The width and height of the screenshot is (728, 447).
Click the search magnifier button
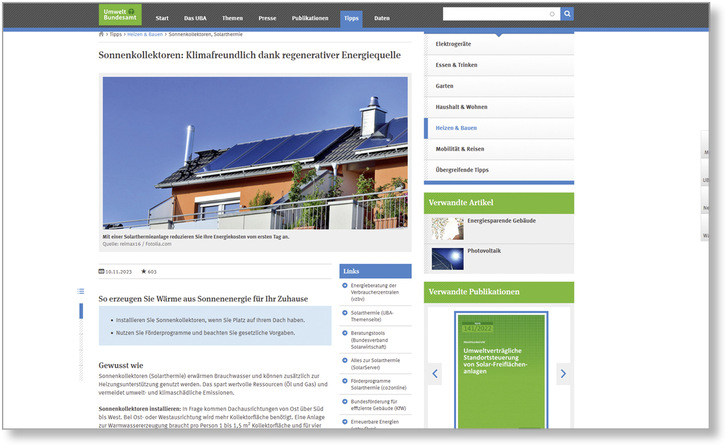coord(567,14)
